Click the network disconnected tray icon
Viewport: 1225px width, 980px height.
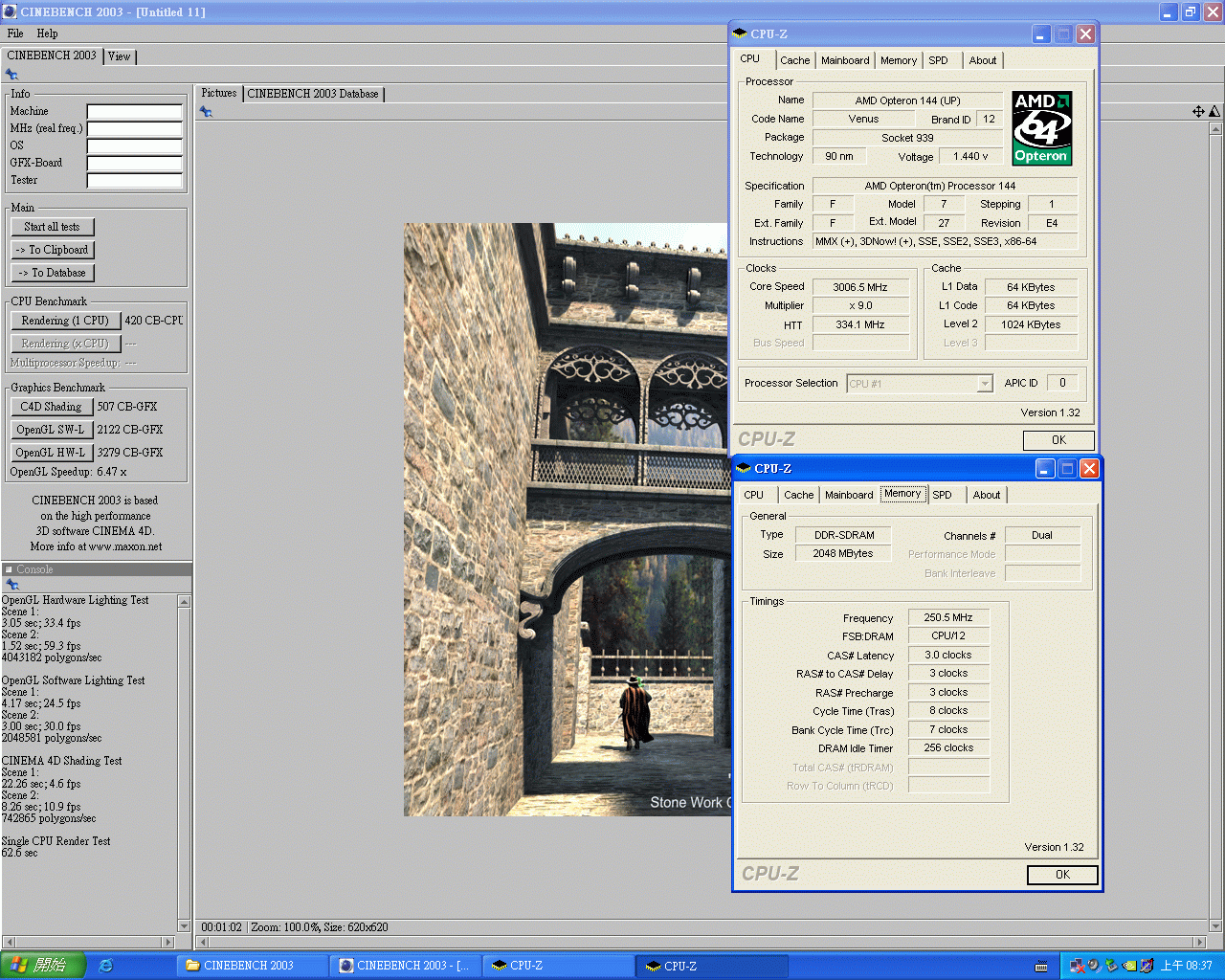[1077, 966]
